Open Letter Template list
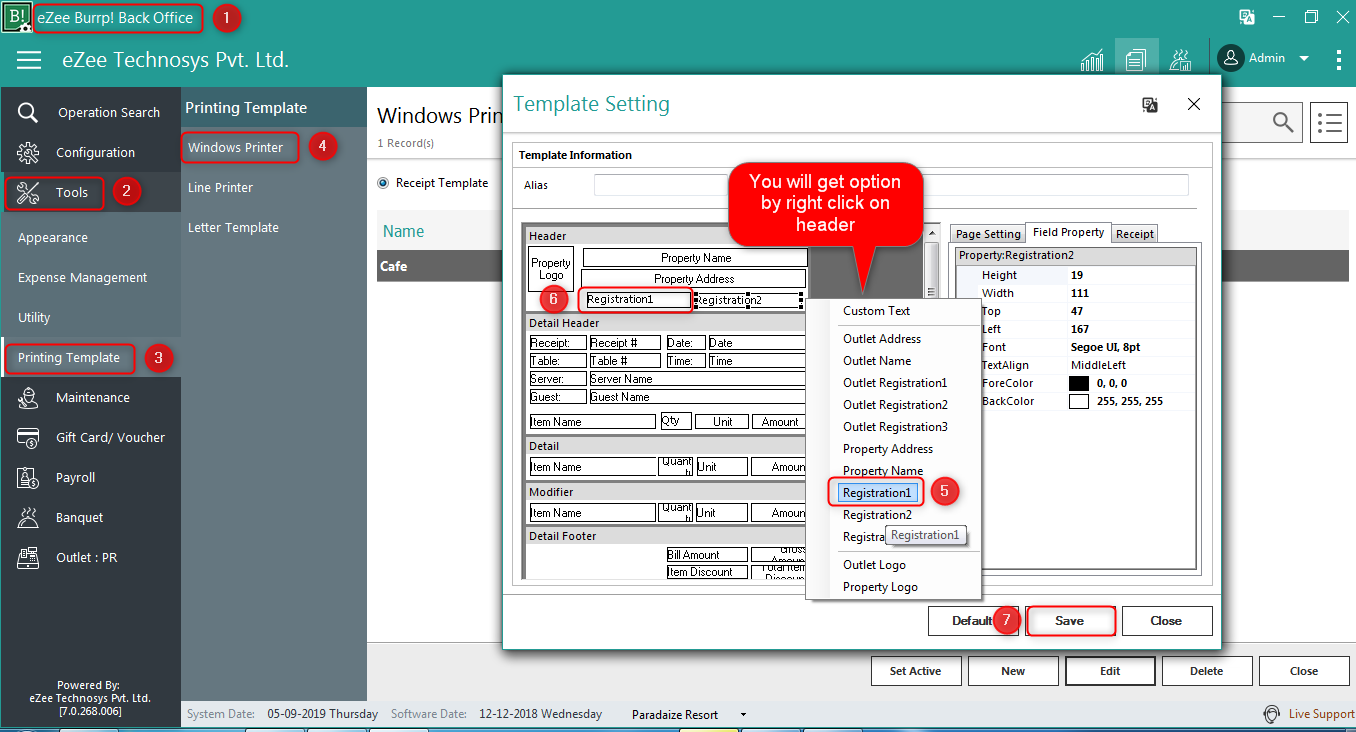 (233, 227)
